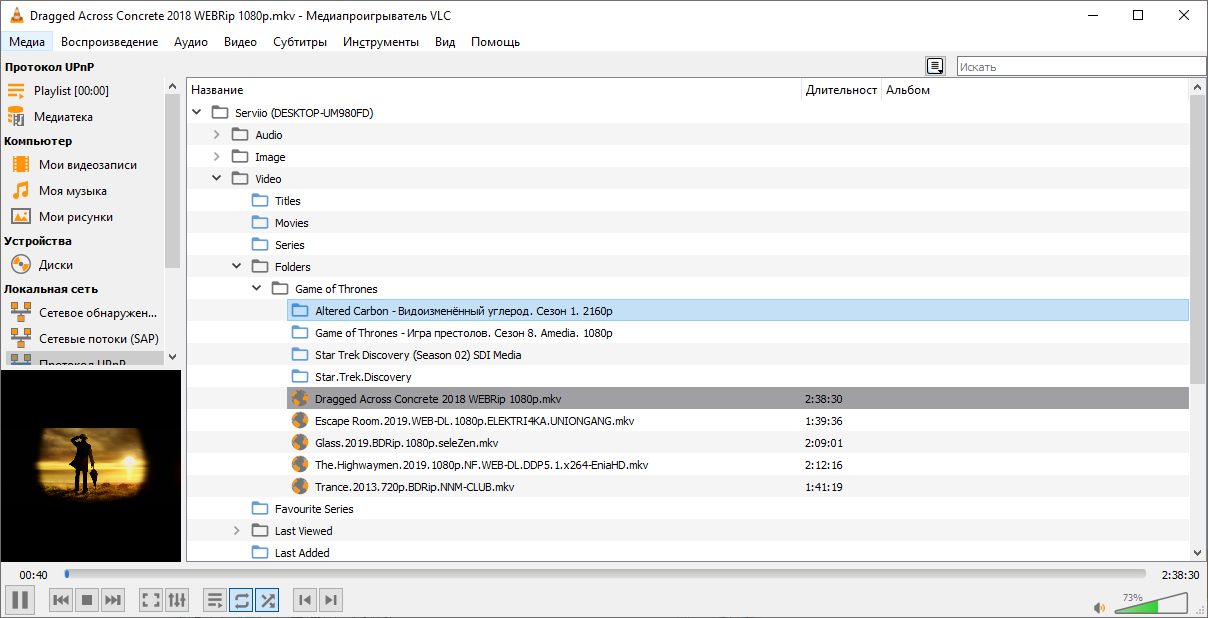Image resolution: width=1208 pixels, height=618 pixels.
Task: Open the Видео menu
Action: point(240,42)
